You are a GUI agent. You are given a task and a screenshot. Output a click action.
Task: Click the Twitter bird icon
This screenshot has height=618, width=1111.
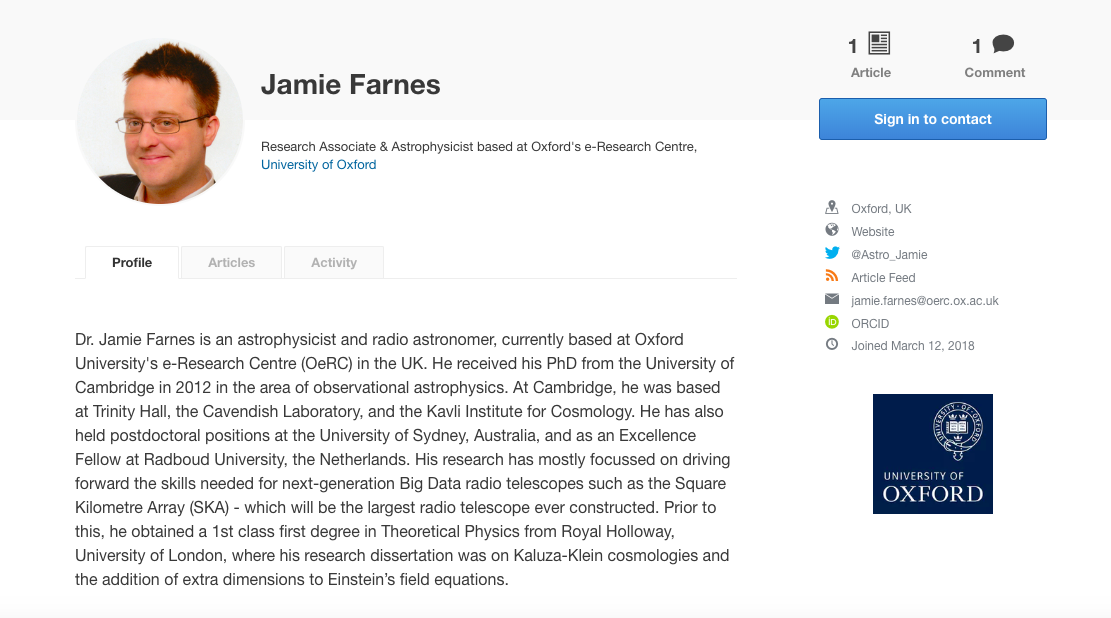point(831,254)
